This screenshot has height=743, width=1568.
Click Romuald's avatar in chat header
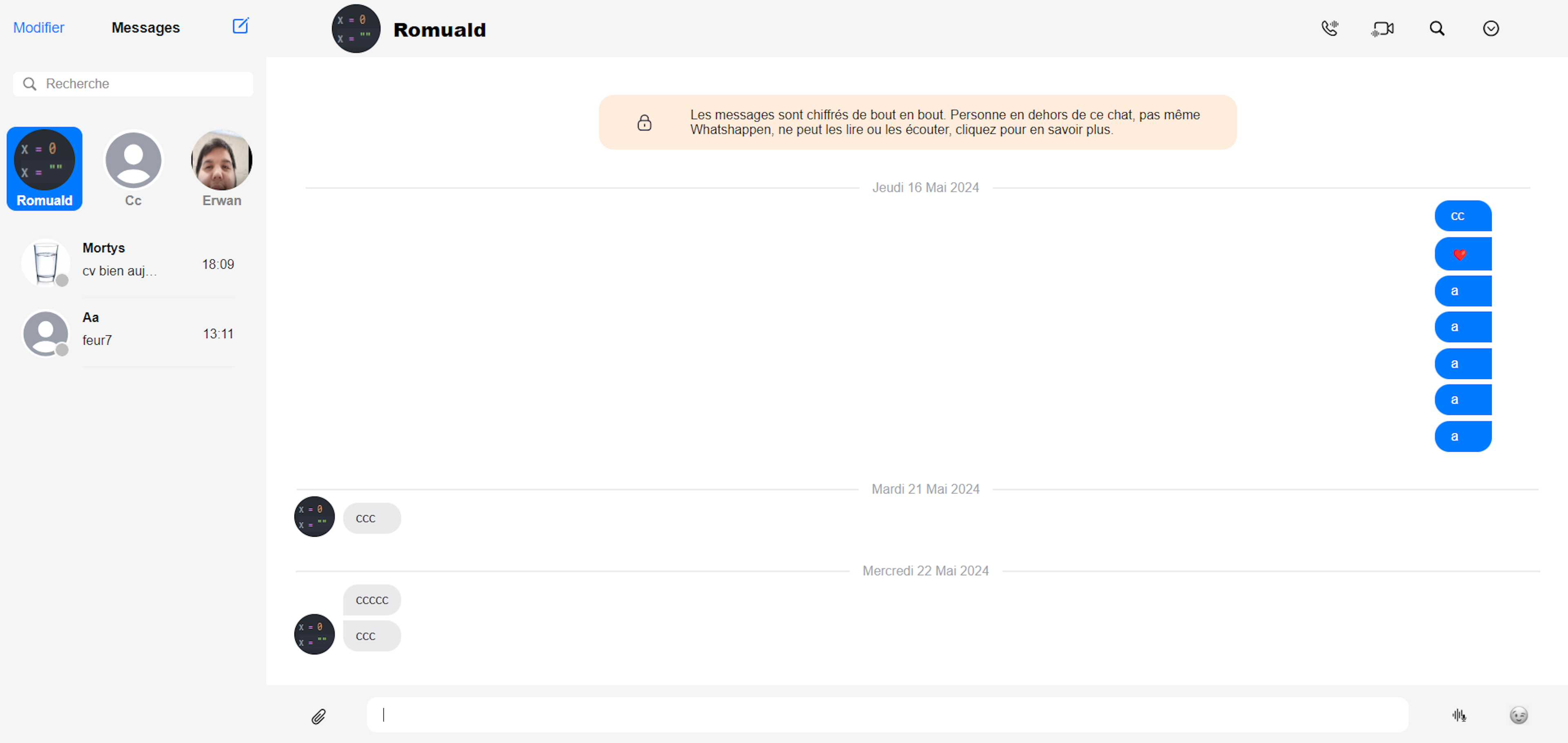(x=356, y=29)
